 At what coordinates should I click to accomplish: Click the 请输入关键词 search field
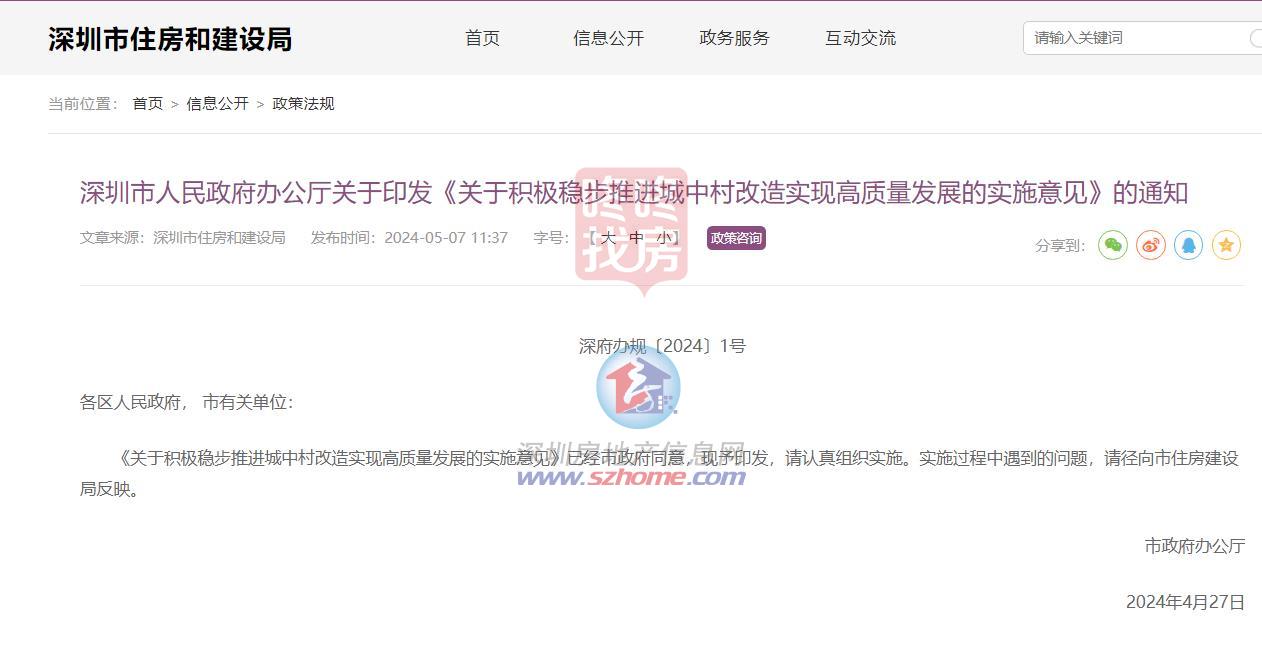click(x=1135, y=38)
